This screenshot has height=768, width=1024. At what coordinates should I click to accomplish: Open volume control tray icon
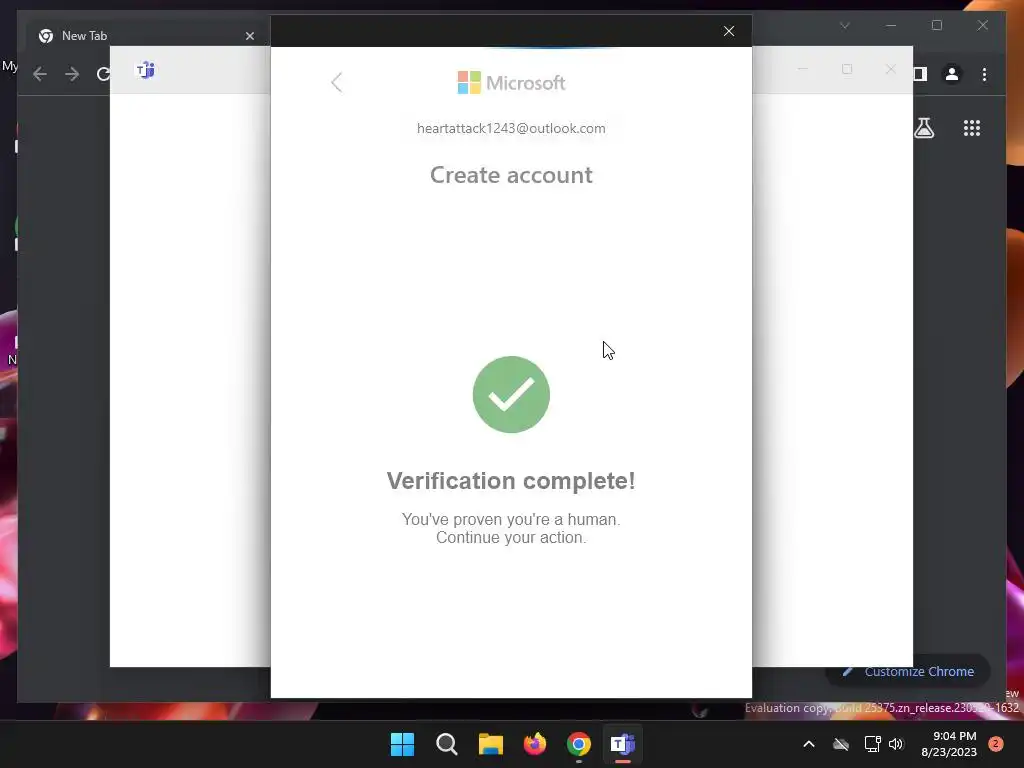click(895, 744)
